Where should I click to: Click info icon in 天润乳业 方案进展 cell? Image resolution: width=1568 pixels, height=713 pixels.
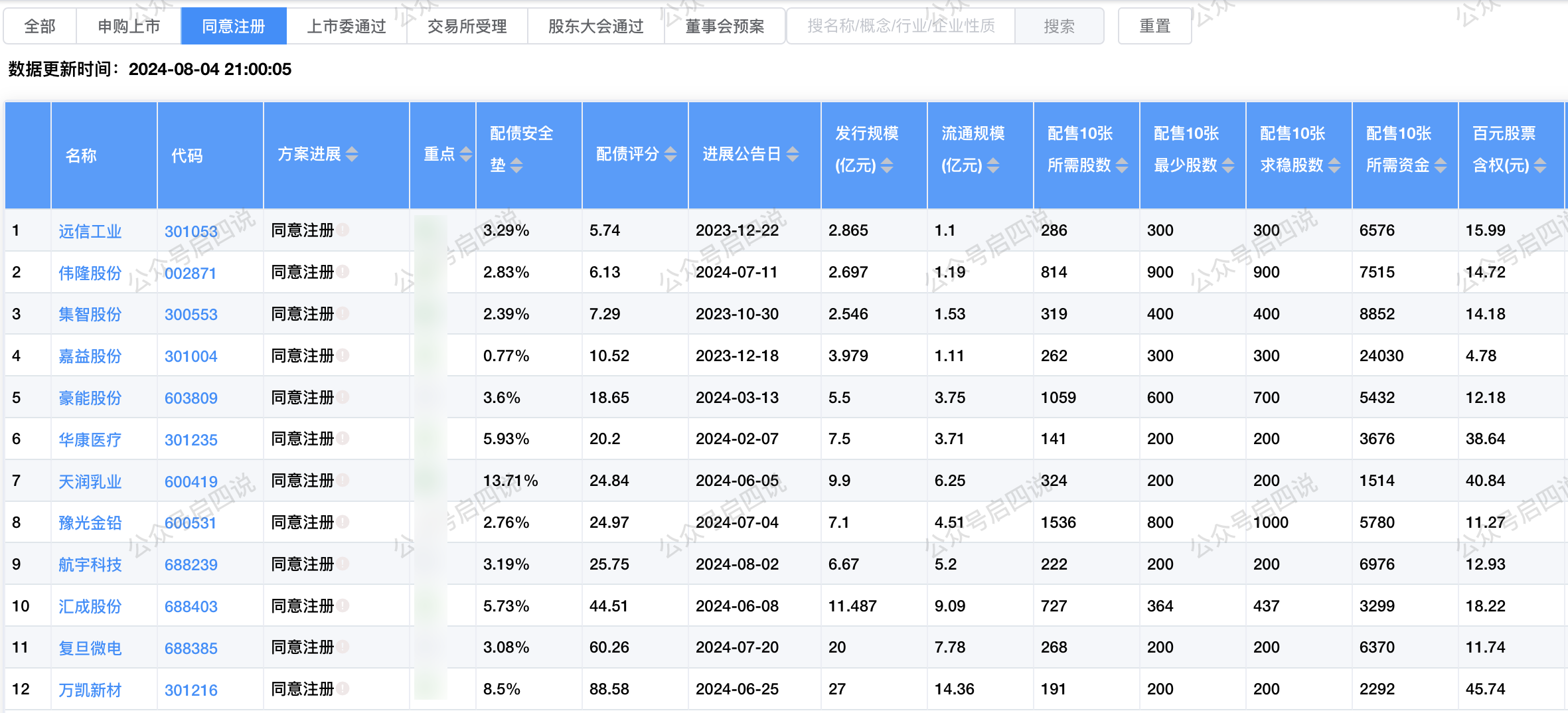[x=343, y=481]
